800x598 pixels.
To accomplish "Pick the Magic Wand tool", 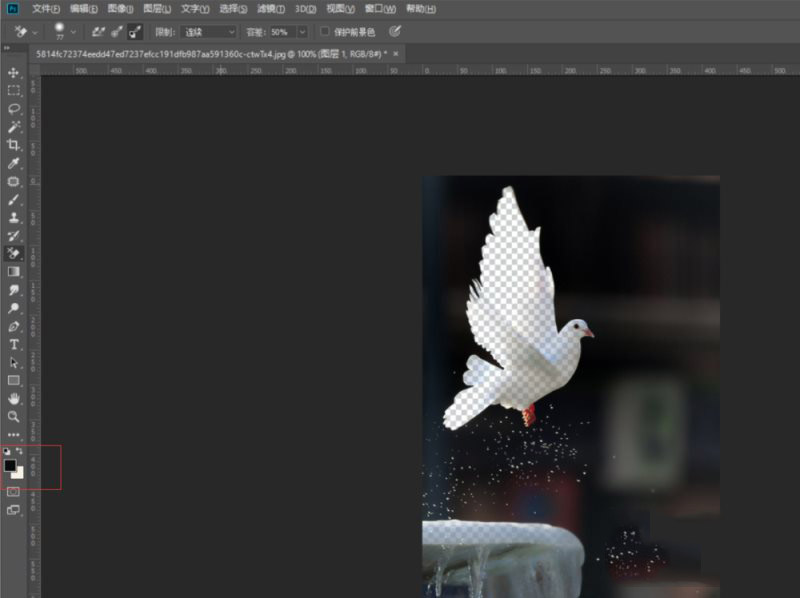I will coord(14,127).
